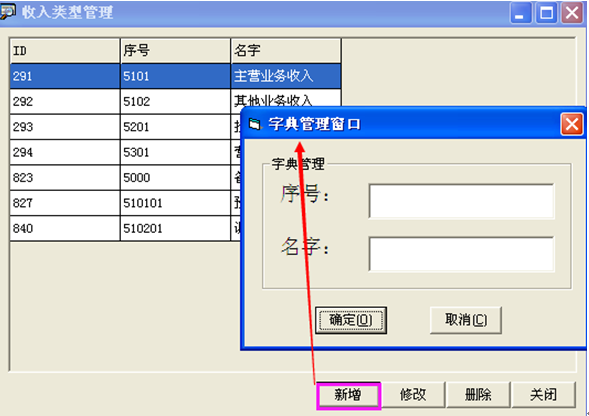The image size is (589, 416).
Task: Click the 收入类型管理 window icon
Action: point(8,11)
